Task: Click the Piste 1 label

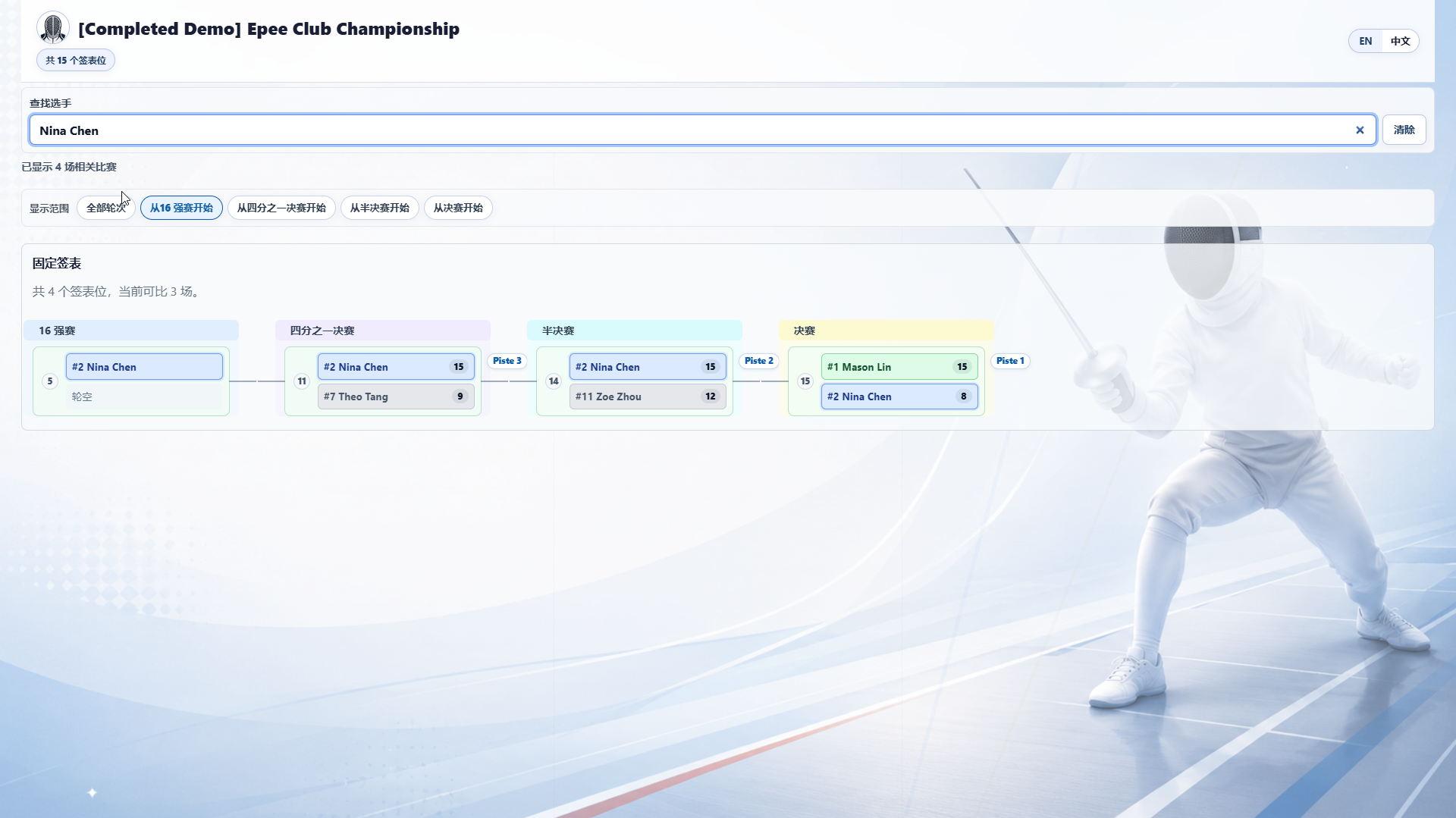Action: pyautogui.click(x=1010, y=361)
